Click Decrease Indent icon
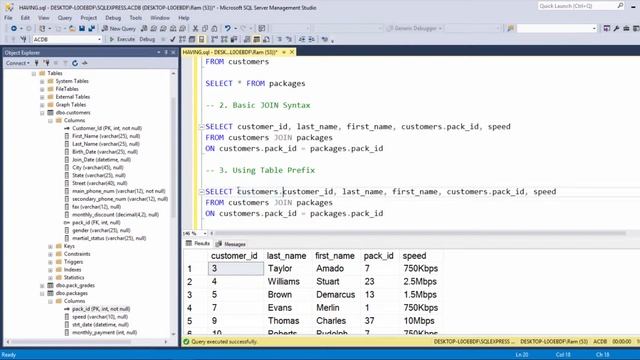640x360 pixels. (x=302, y=39)
